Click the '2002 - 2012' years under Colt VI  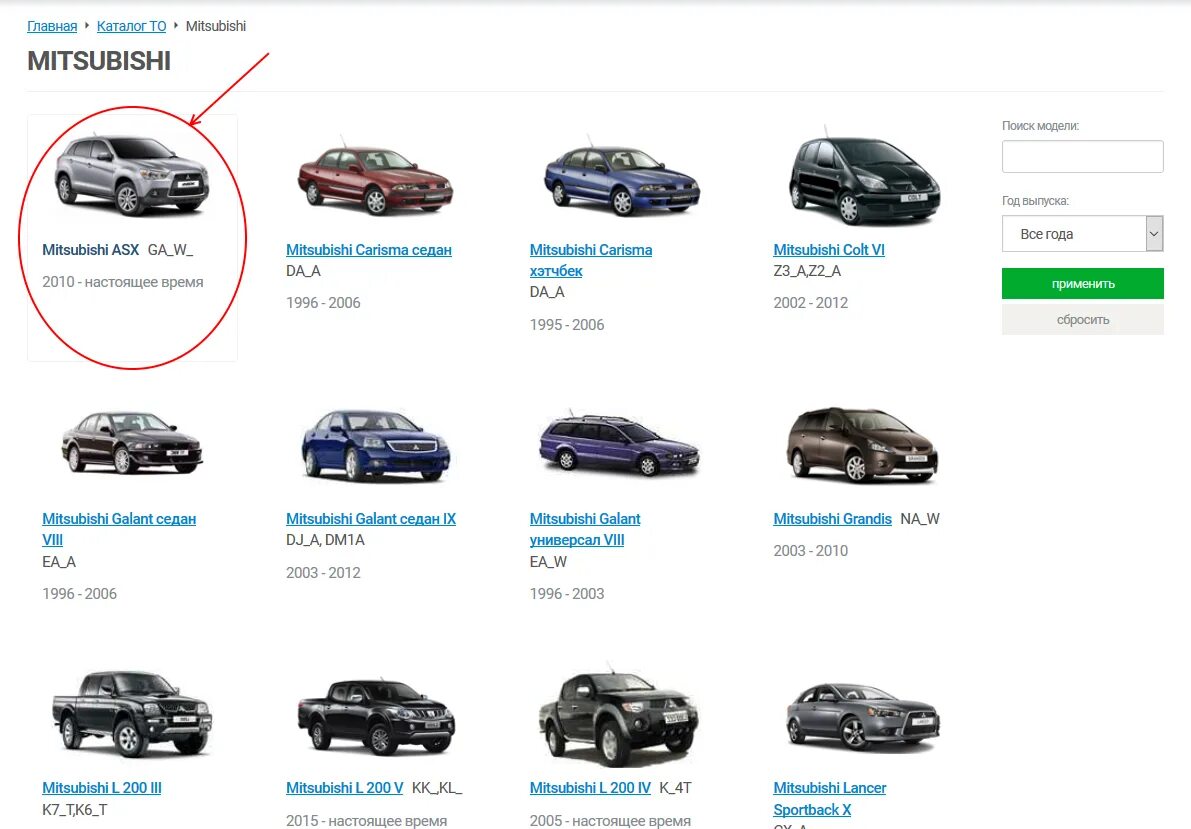(810, 302)
